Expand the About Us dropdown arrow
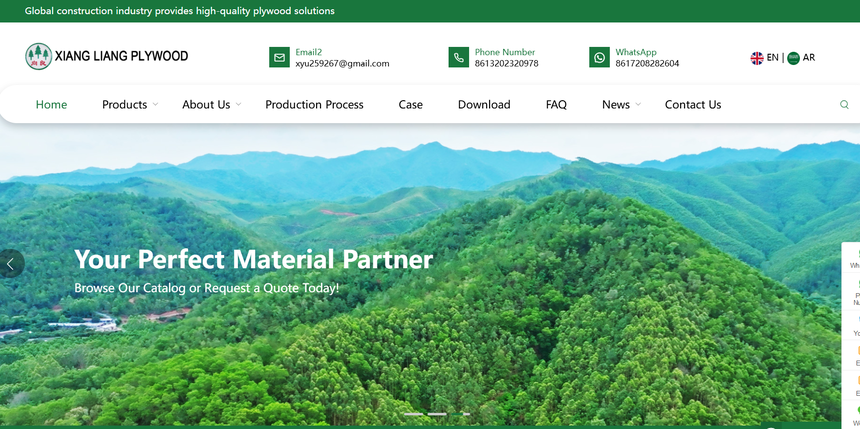This screenshot has width=860, height=429. (x=239, y=105)
